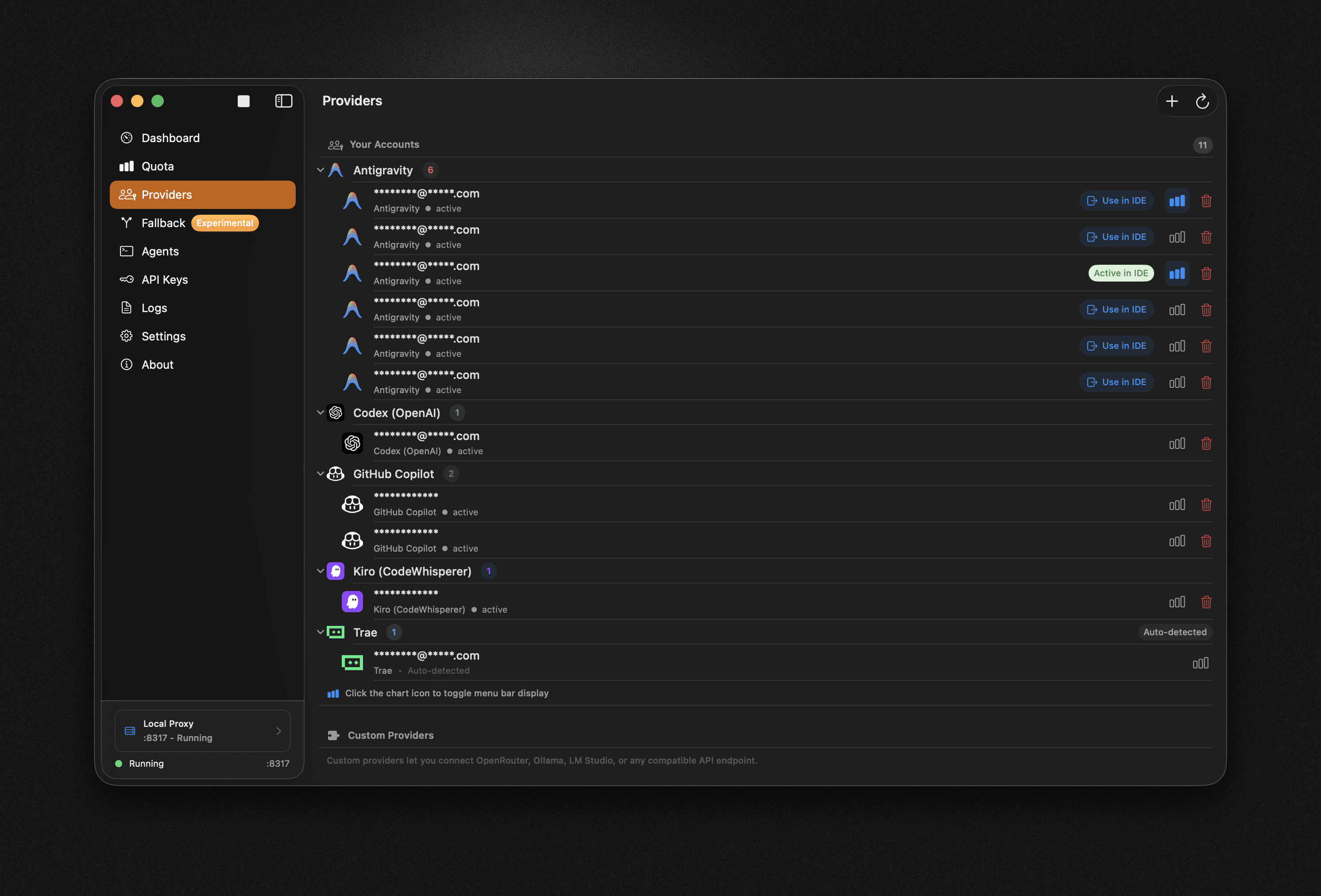Click the Active in IDE badge
Image resolution: width=1321 pixels, height=896 pixels.
1120,274
